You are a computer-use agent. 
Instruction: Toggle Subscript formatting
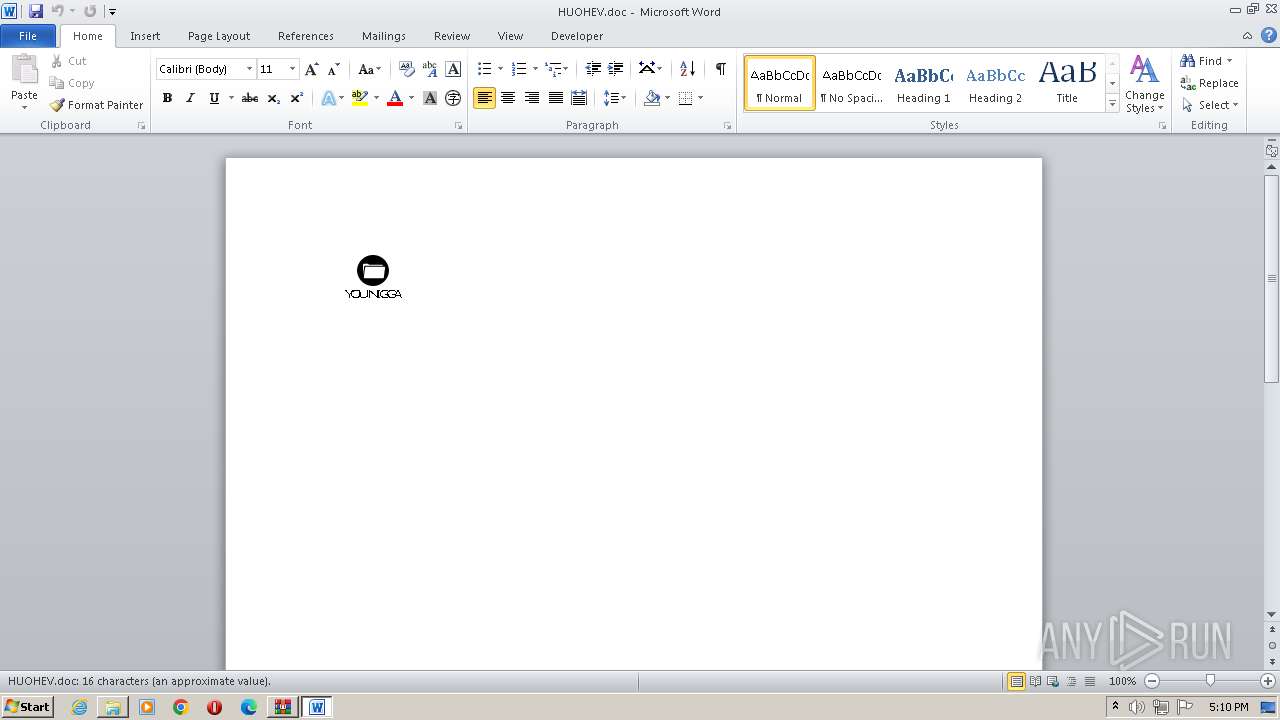pos(274,98)
